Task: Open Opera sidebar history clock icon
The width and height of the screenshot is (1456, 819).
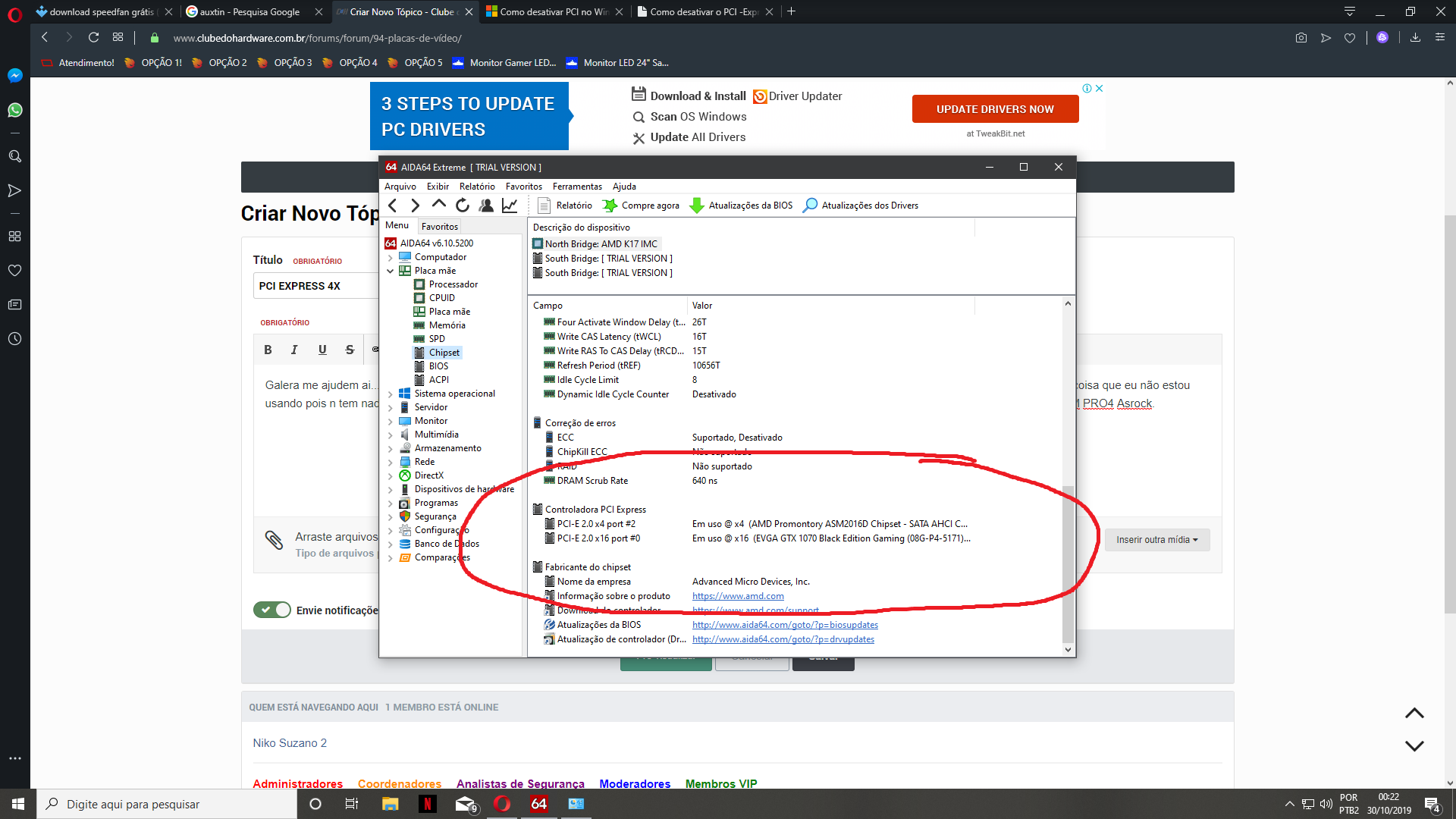Action: [x=14, y=339]
